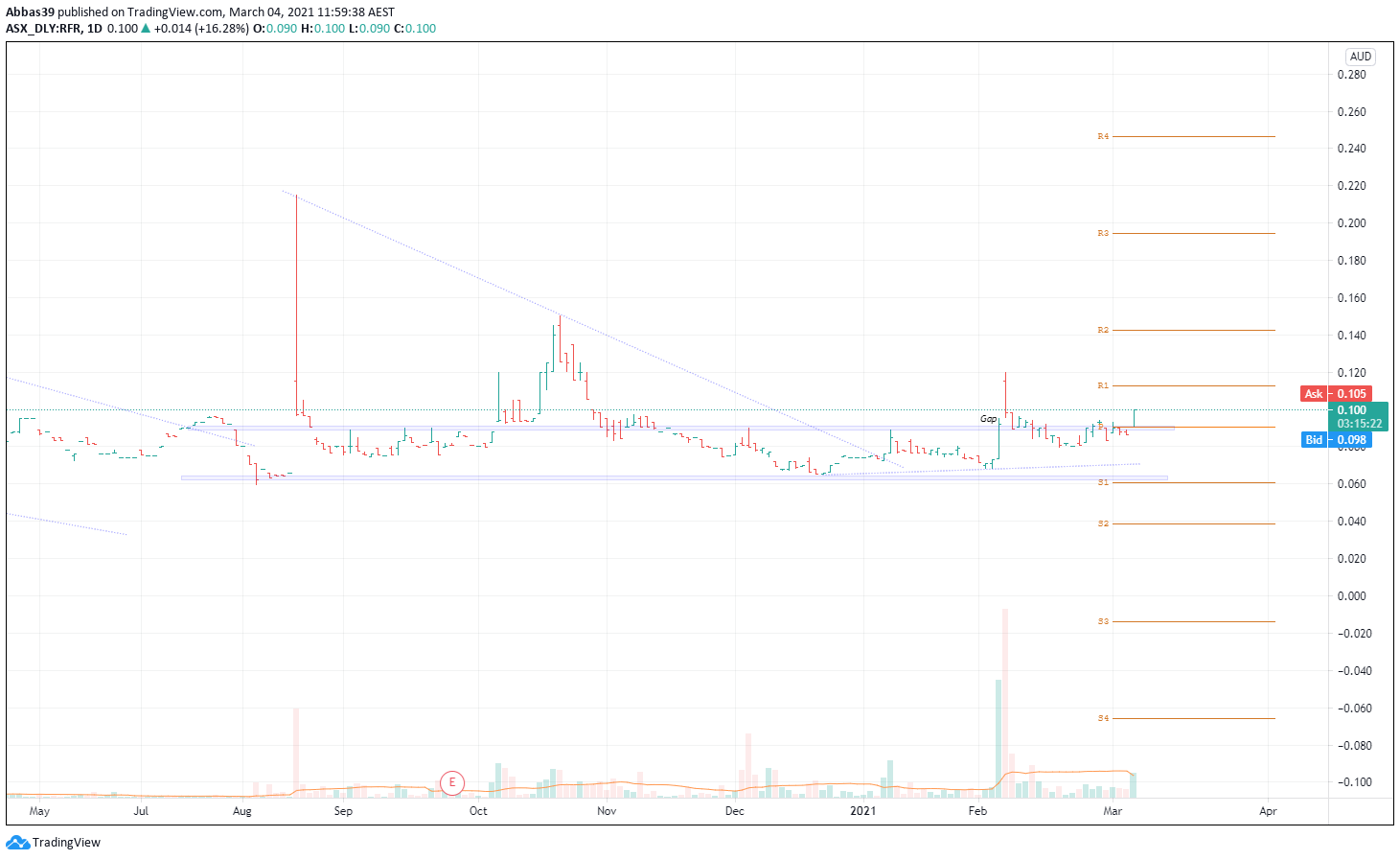
Task: Click the 0.280 price axis value
Action: tap(1352, 75)
